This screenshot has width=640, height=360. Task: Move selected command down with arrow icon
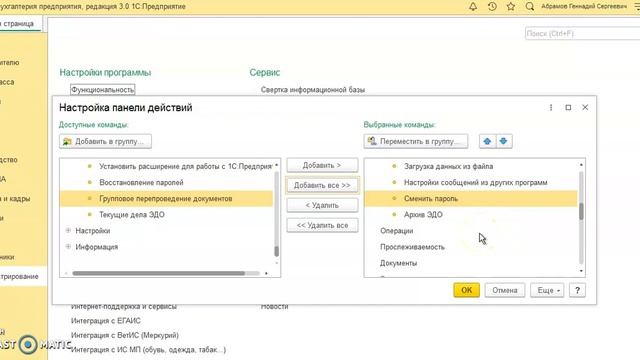point(504,141)
